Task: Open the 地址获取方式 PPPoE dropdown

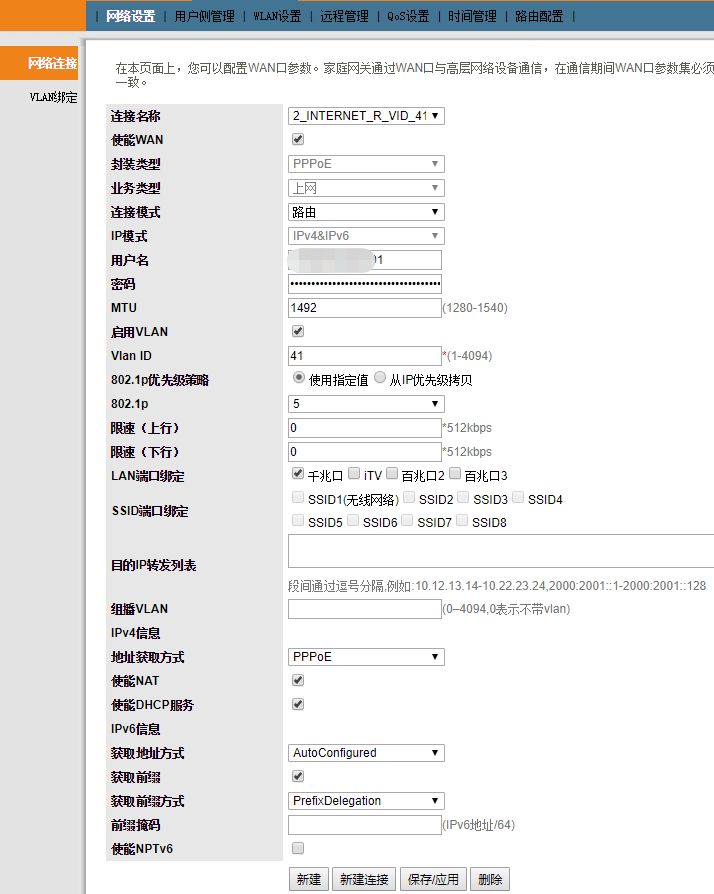Action: pos(366,657)
